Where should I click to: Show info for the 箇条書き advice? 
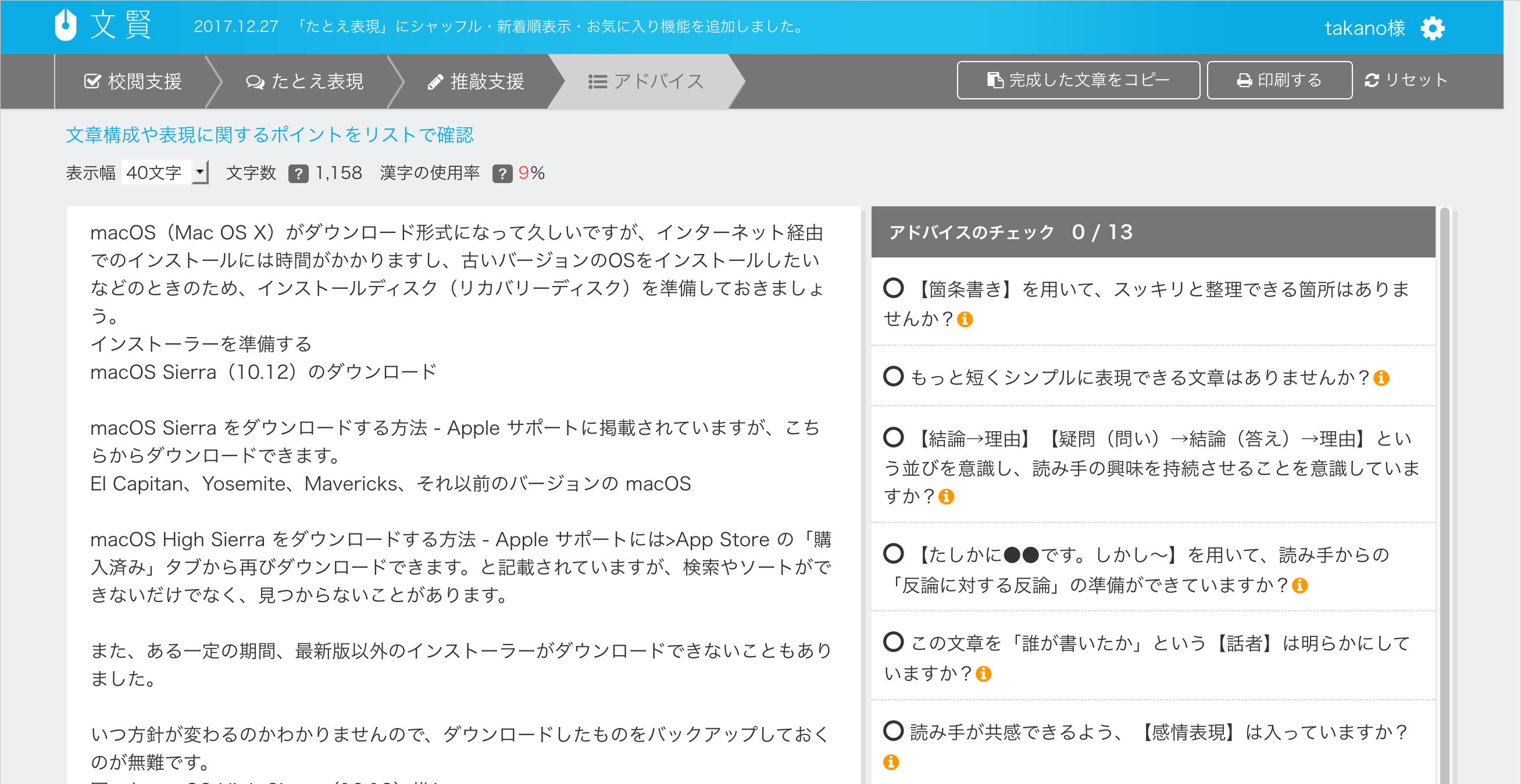(x=965, y=320)
